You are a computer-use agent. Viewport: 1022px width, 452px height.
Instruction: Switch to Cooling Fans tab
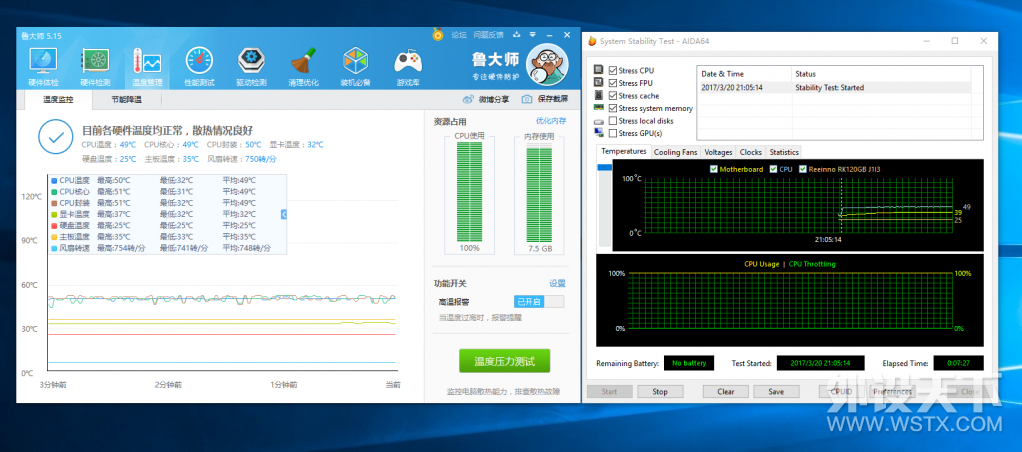pyautogui.click(x=675, y=152)
